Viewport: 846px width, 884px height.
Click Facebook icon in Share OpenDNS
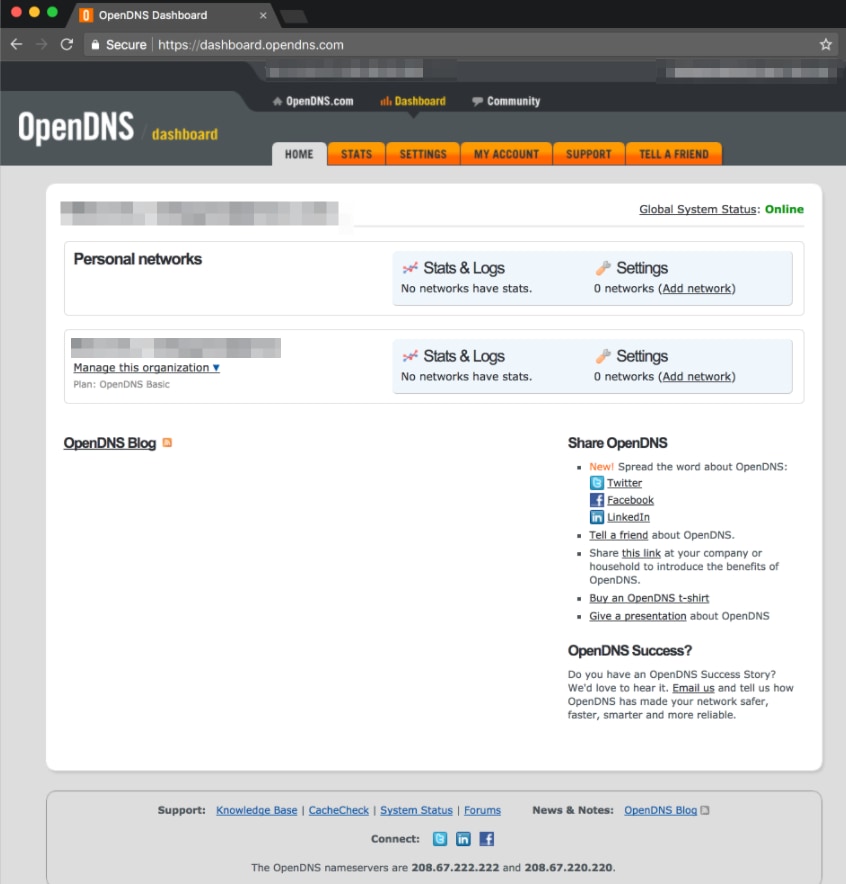click(x=596, y=500)
